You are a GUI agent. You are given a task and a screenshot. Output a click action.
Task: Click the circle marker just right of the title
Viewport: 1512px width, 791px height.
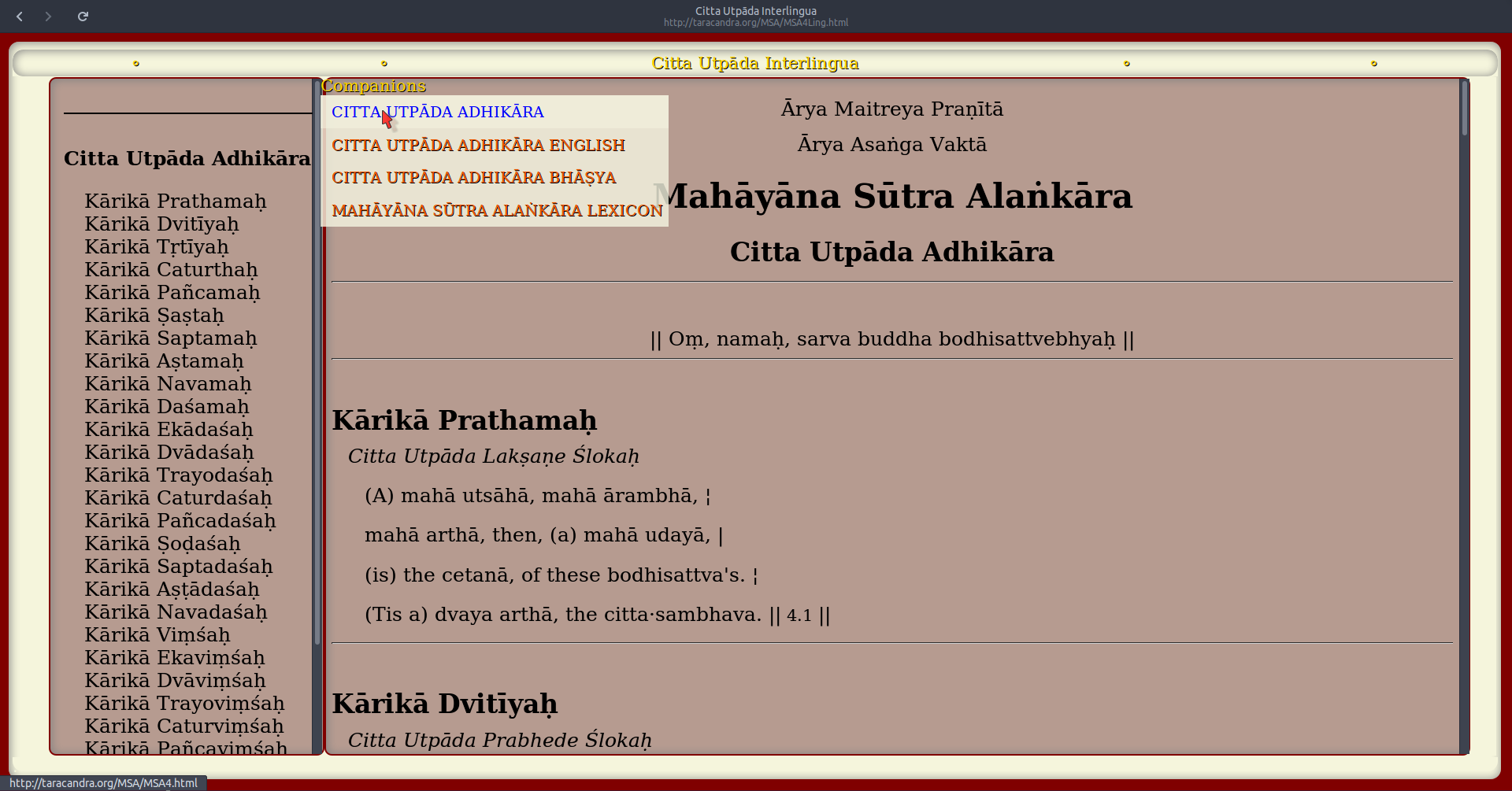click(x=1127, y=64)
